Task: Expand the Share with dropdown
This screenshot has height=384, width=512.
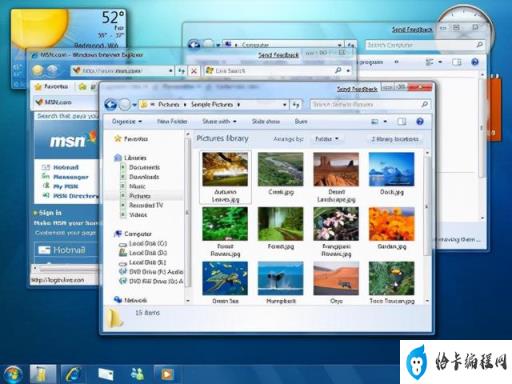Action: 219,121
